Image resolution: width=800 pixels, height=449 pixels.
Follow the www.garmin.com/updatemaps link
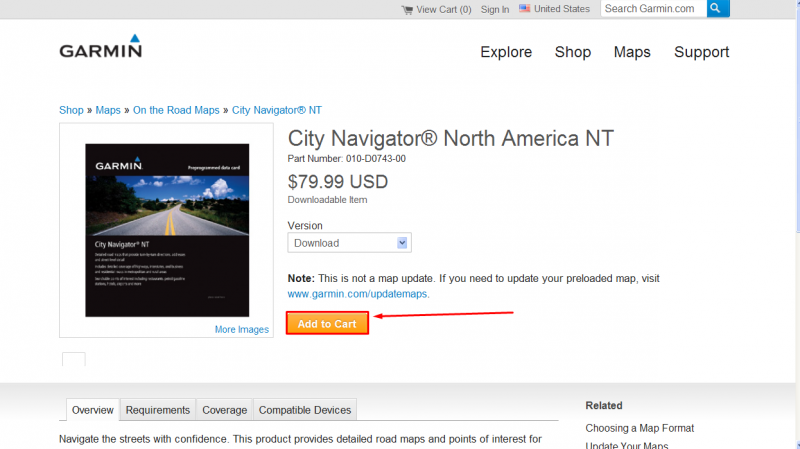(x=357, y=294)
